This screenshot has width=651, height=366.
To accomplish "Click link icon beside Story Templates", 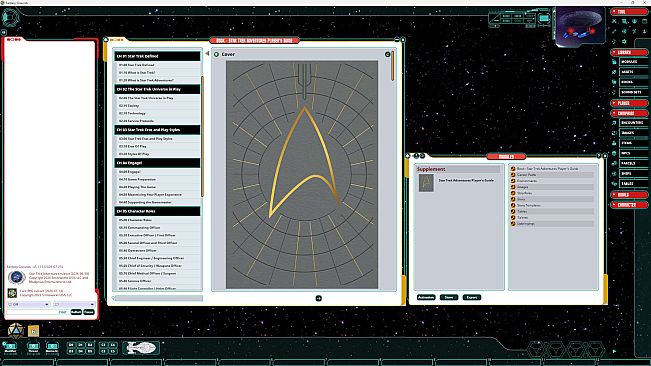I will click(x=513, y=205).
